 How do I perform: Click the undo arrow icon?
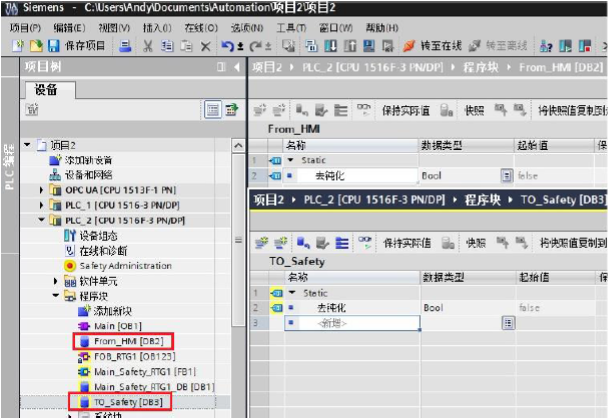click(228, 46)
